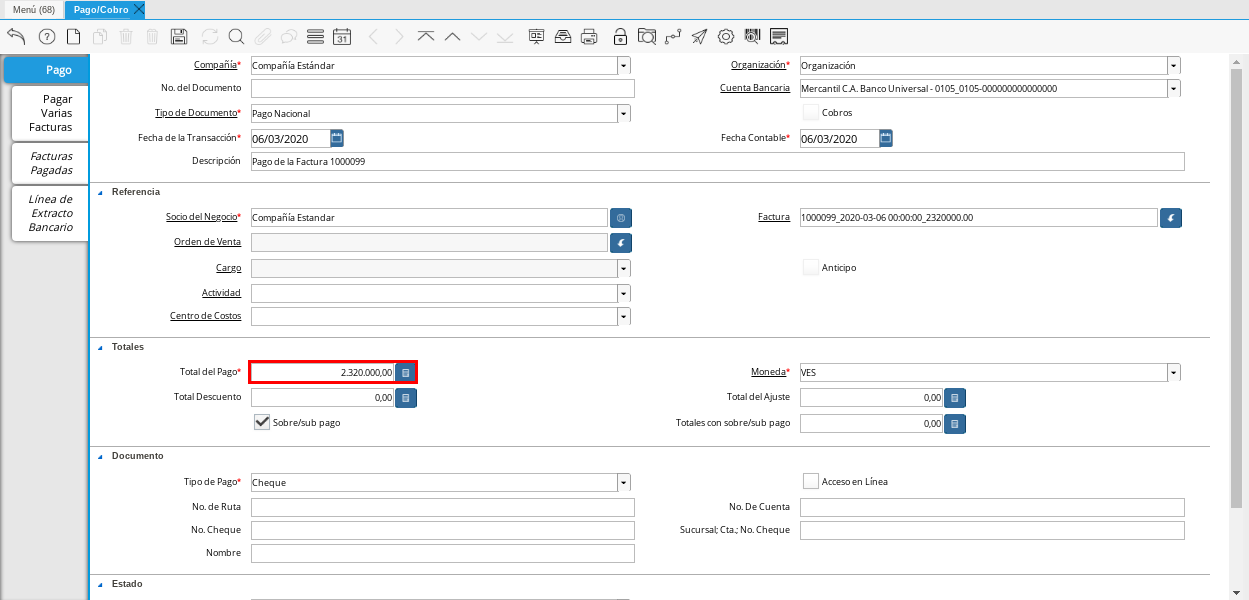
Task: Uncheck the Sobre/sub pago checkbox
Action: 262,422
